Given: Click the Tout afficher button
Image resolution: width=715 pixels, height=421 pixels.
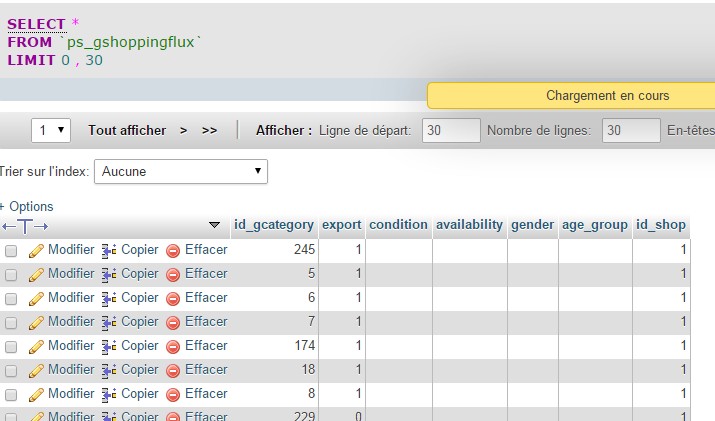Looking at the screenshot, I should point(126,130).
